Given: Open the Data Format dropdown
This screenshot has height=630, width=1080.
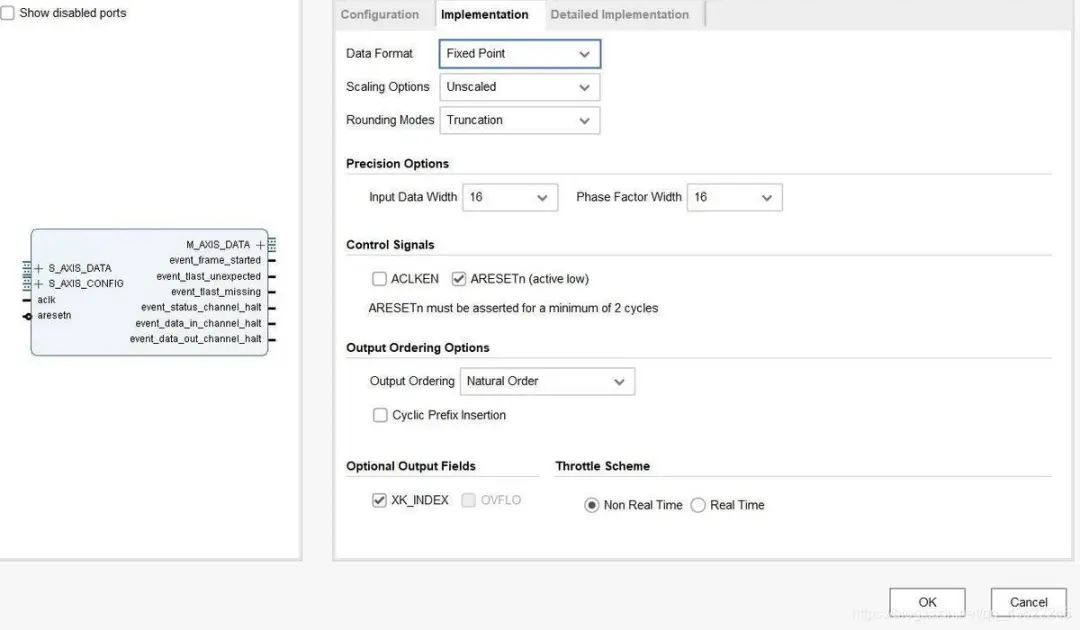Looking at the screenshot, I should pos(519,54).
